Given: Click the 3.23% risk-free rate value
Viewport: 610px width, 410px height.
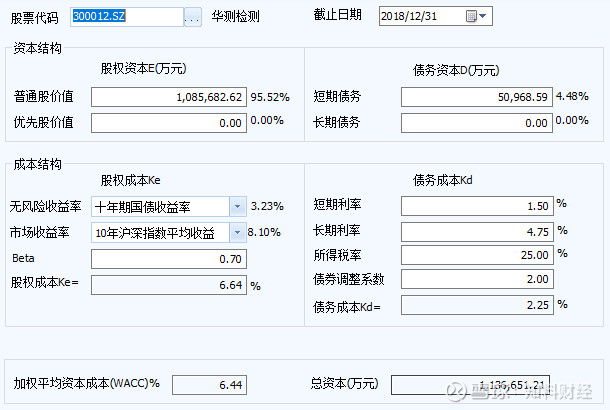Looking at the screenshot, I should pos(267,206).
